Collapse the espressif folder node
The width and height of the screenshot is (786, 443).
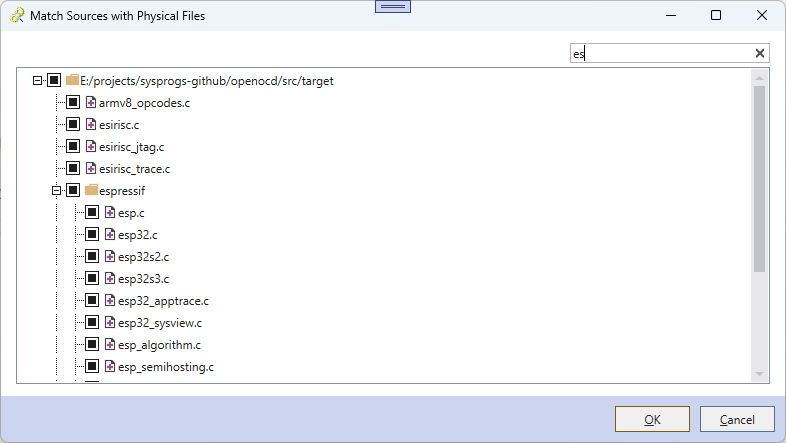coord(56,190)
